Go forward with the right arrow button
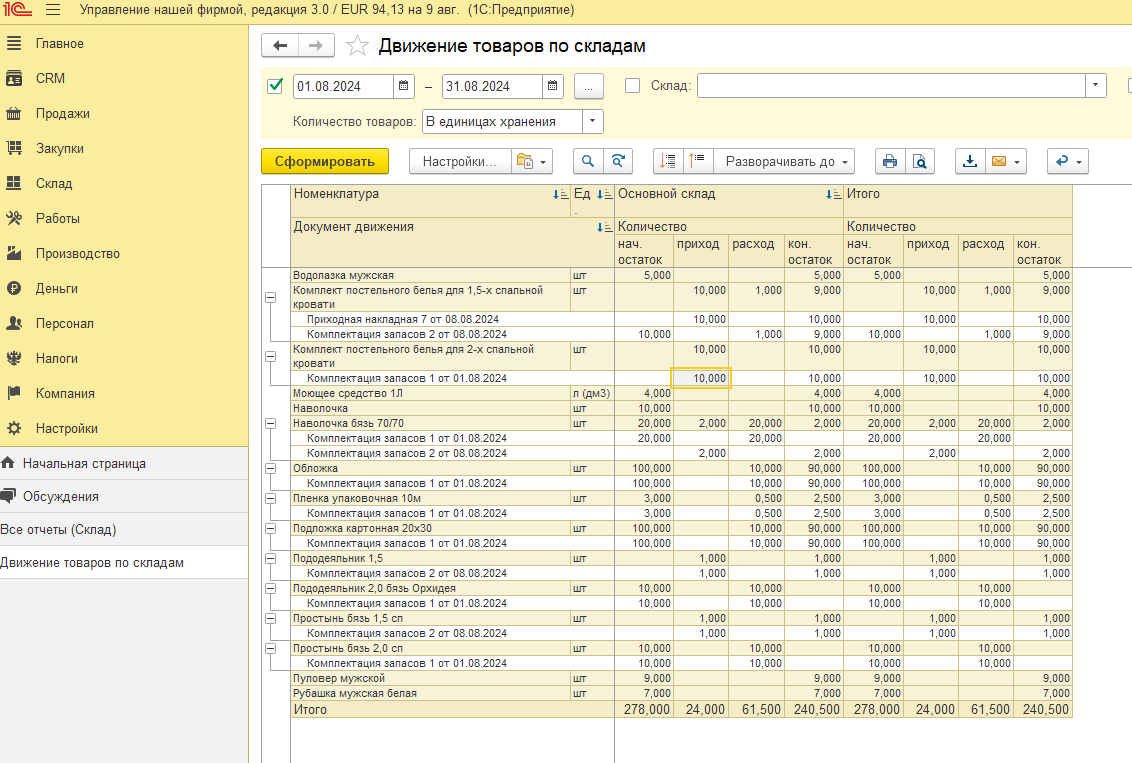1132x763 pixels. pos(316,45)
